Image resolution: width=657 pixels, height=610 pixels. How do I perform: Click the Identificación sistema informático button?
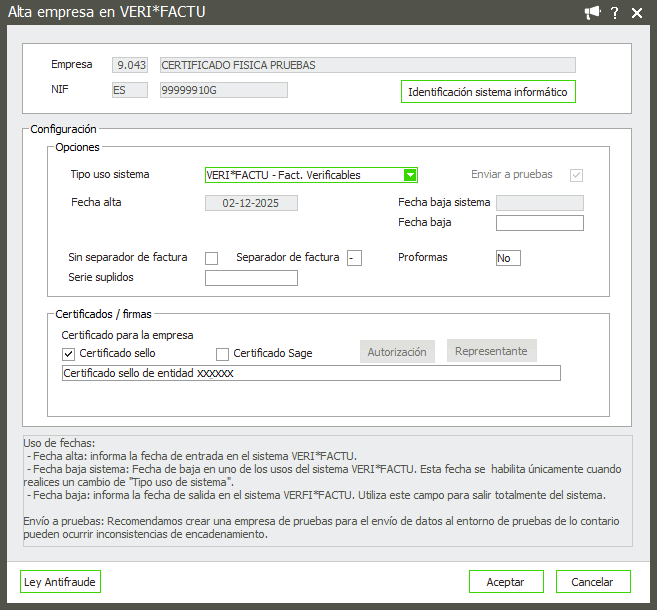tap(488, 92)
